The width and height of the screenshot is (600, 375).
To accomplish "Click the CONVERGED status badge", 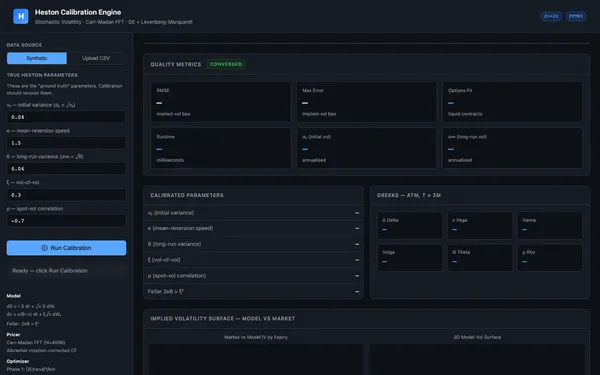I will [226, 64].
